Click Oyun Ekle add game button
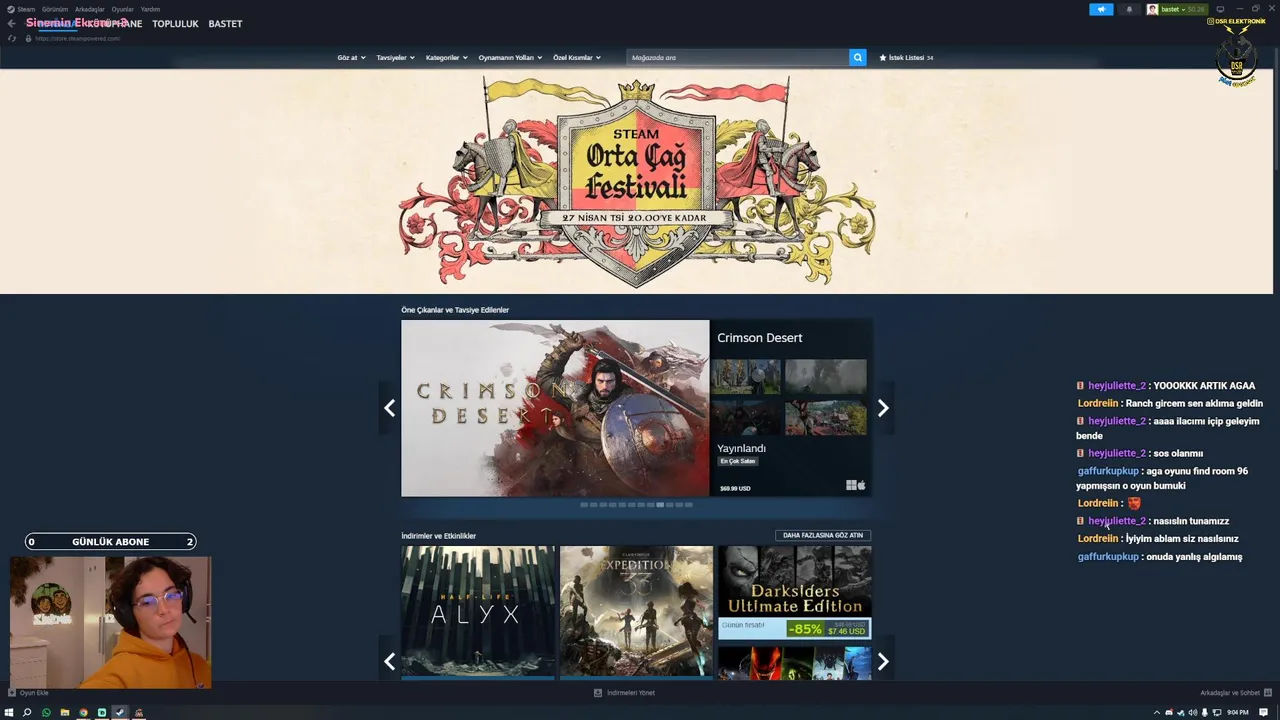 tap(28, 692)
